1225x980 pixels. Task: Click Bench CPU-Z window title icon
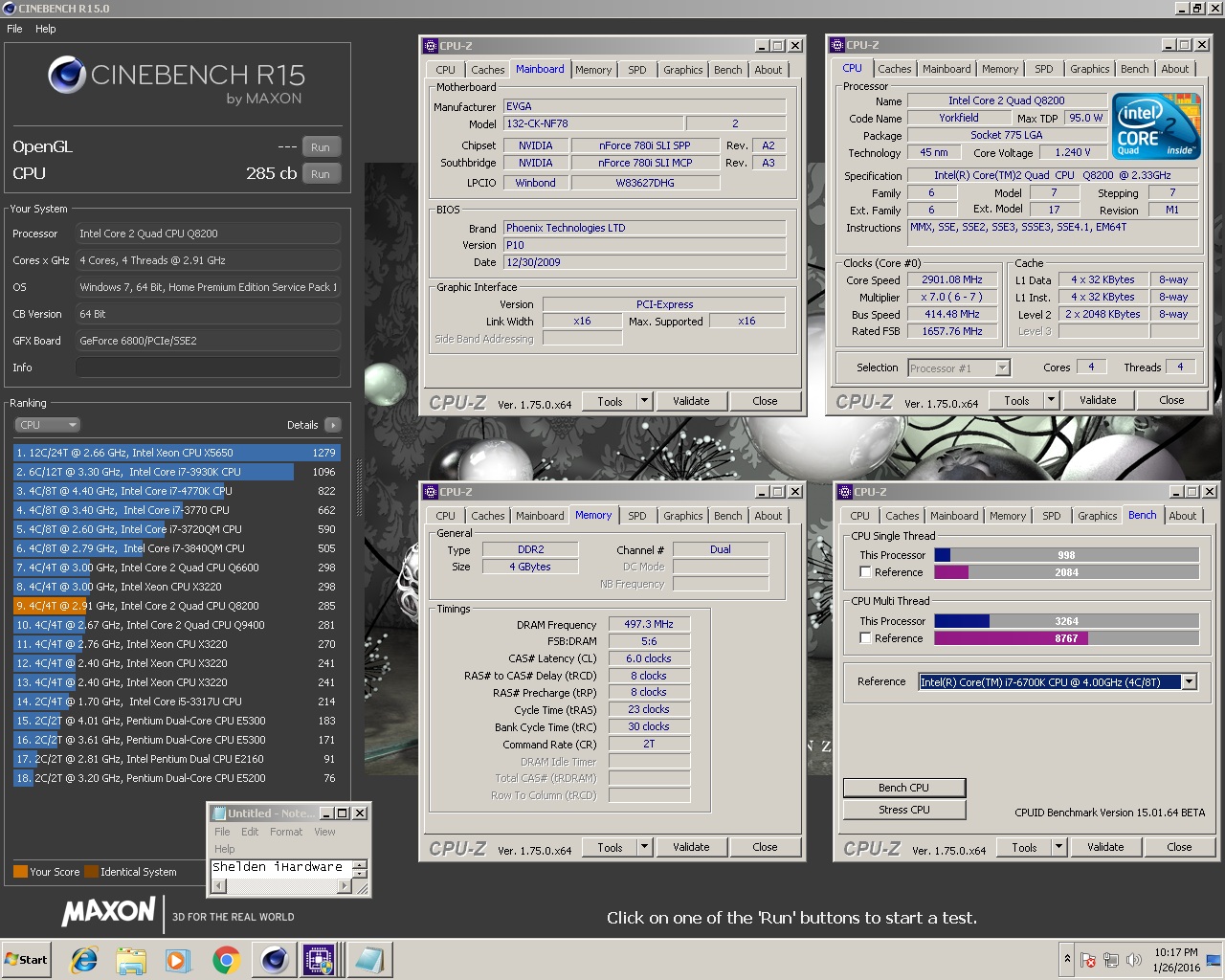(x=845, y=492)
